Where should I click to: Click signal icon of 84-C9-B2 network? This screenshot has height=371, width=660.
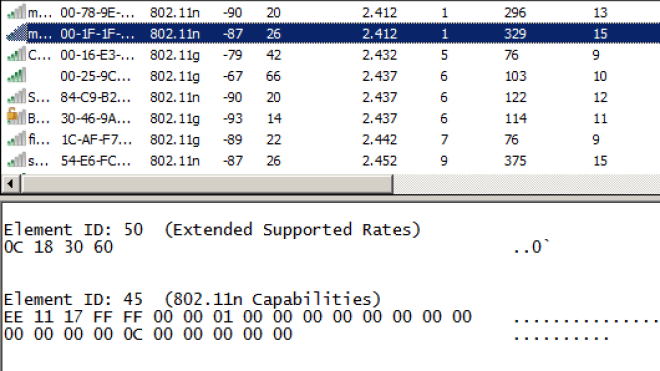(16, 97)
